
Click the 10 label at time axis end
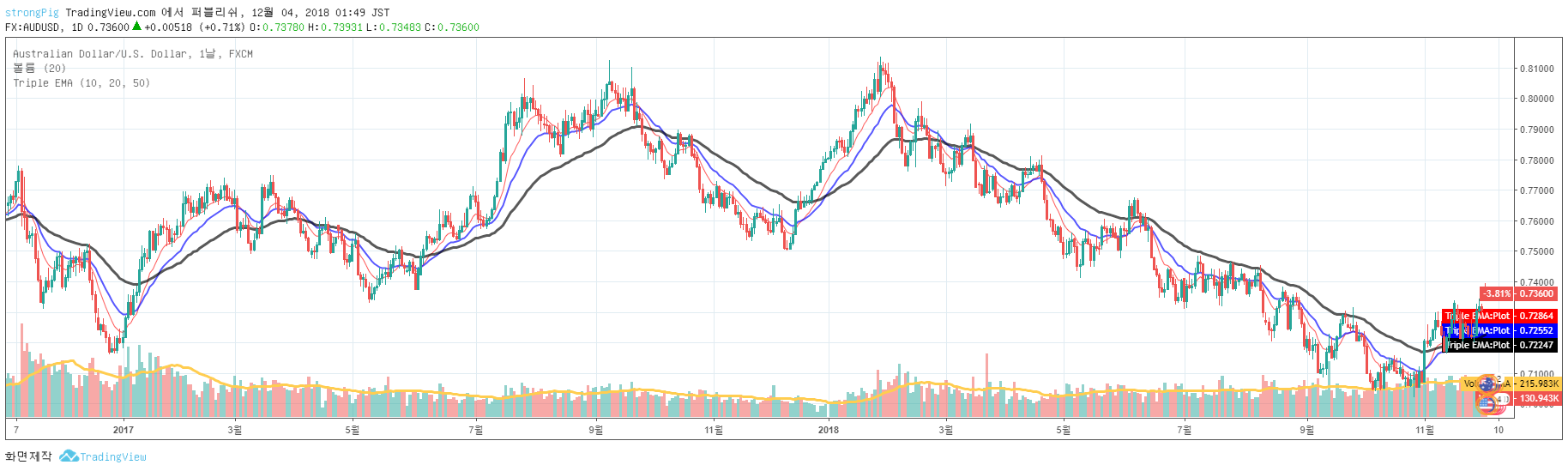pyautogui.click(x=1499, y=430)
